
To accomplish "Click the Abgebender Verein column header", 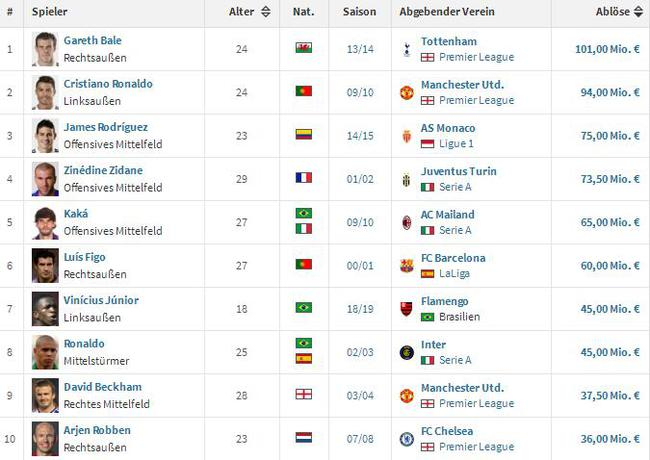I will click(437, 12).
